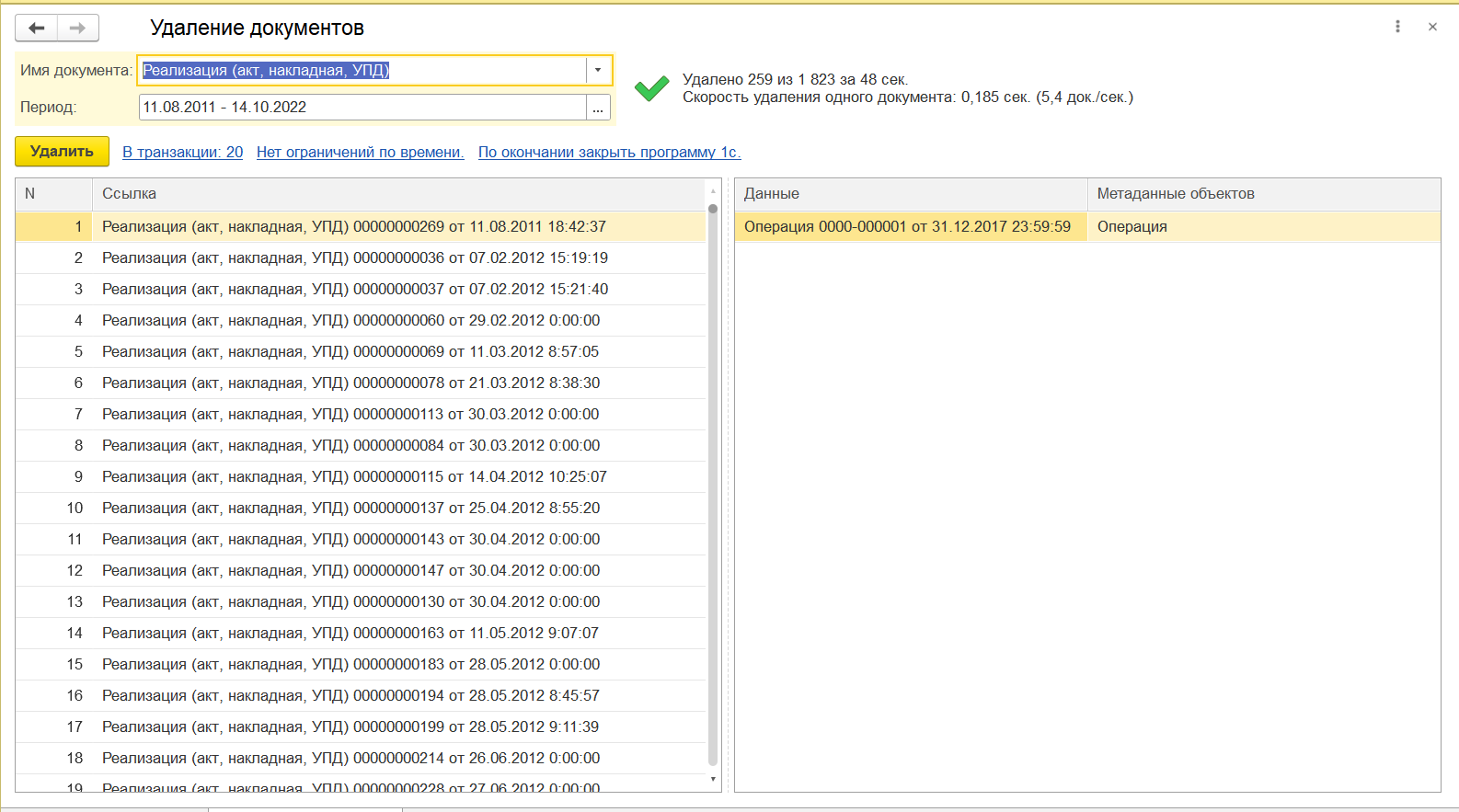Open 'По окончании закрыть программу 1с' link

point(610,152)
